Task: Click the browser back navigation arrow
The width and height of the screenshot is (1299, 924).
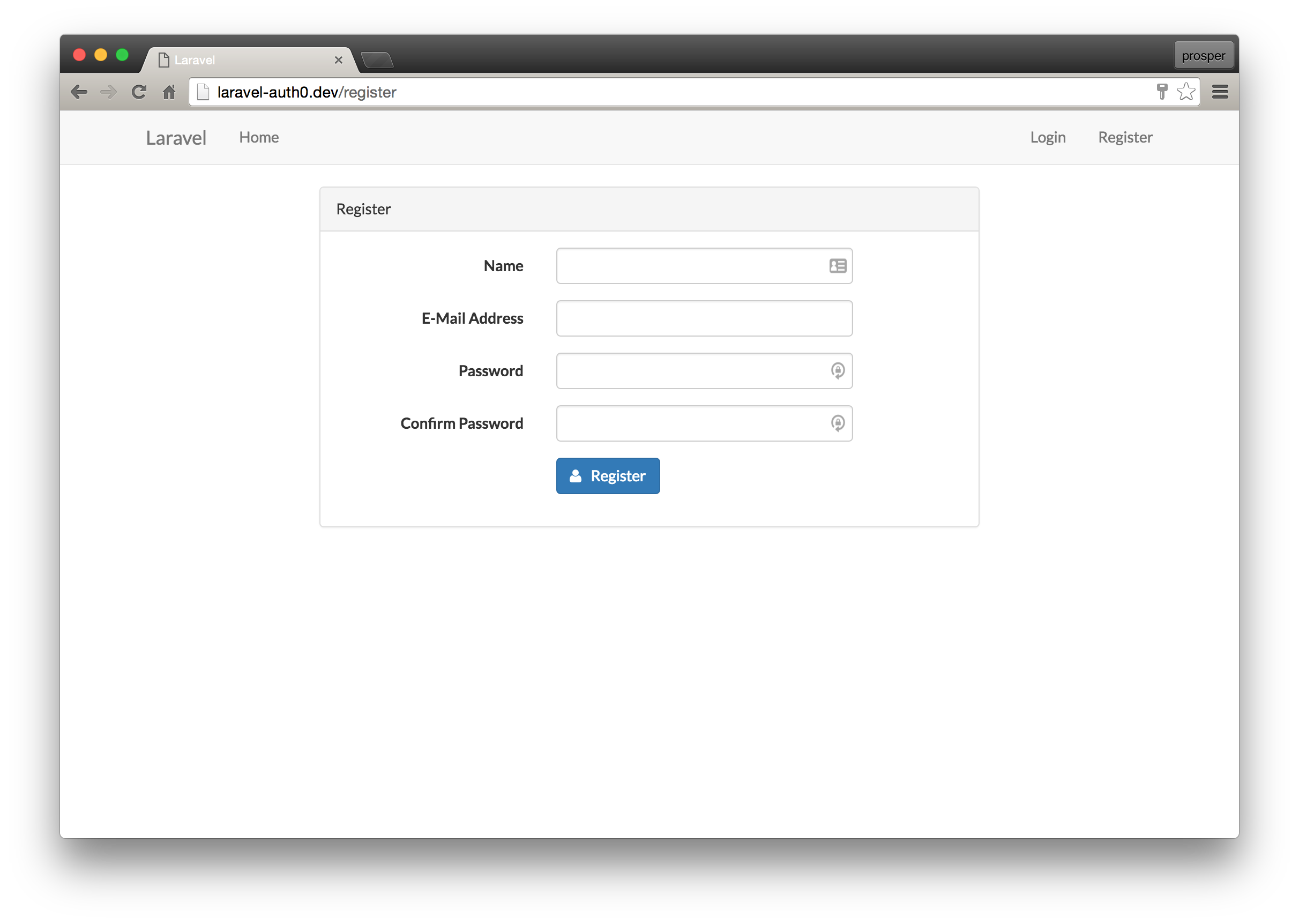Action: [79, 92]
